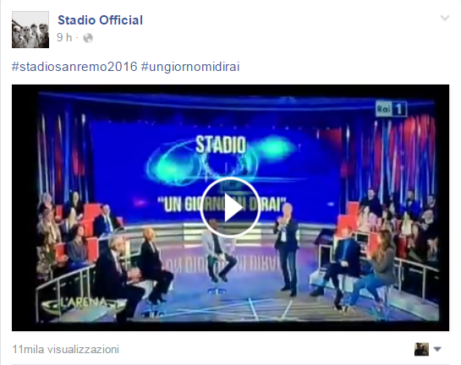The image size is (461, 365).
Task: Open the #ungiornomidirai hashtag
Action: coord(190,67)
